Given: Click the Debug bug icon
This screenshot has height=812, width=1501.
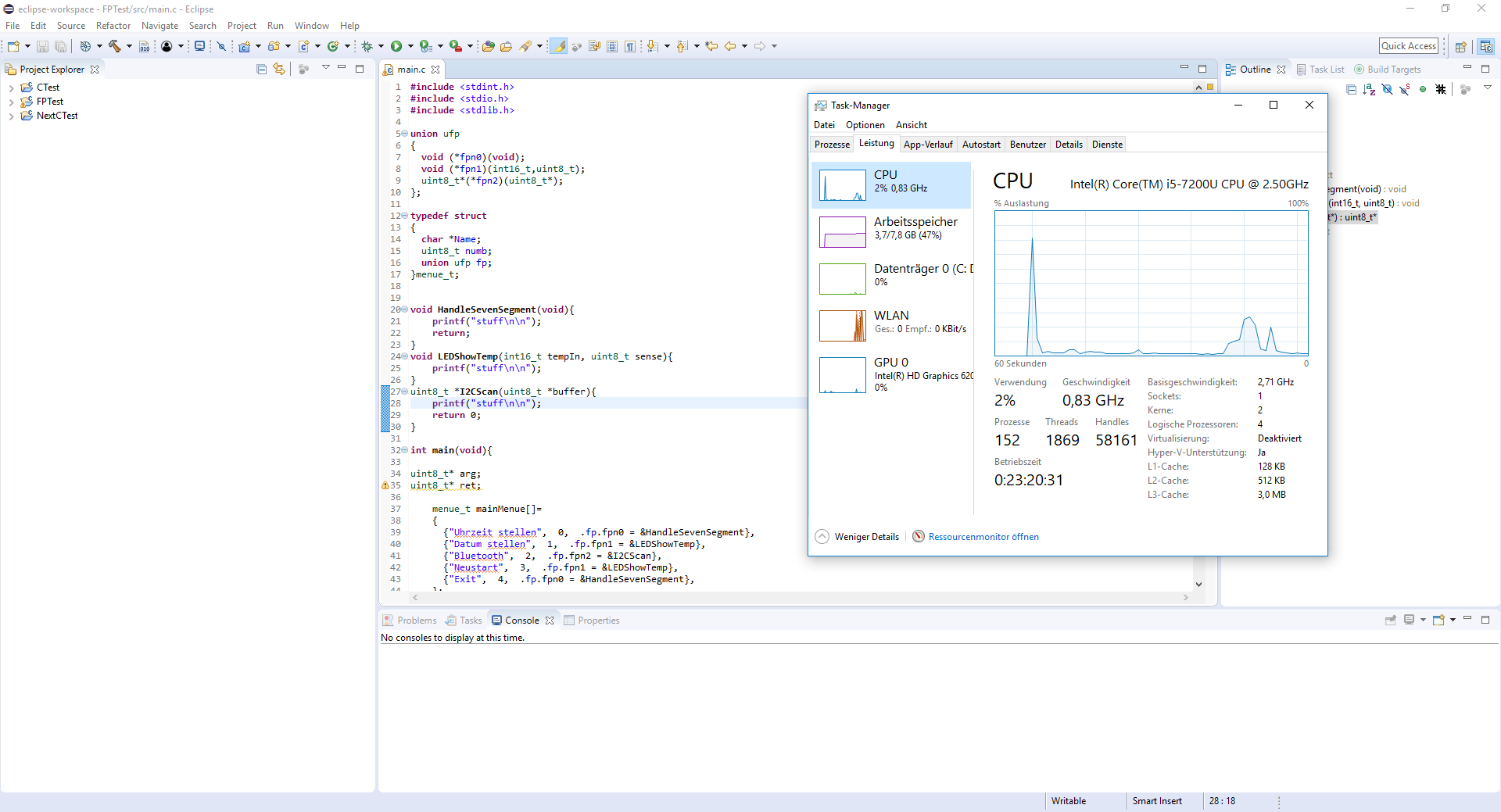Looking at the screenshot, I should coord(367,47).
